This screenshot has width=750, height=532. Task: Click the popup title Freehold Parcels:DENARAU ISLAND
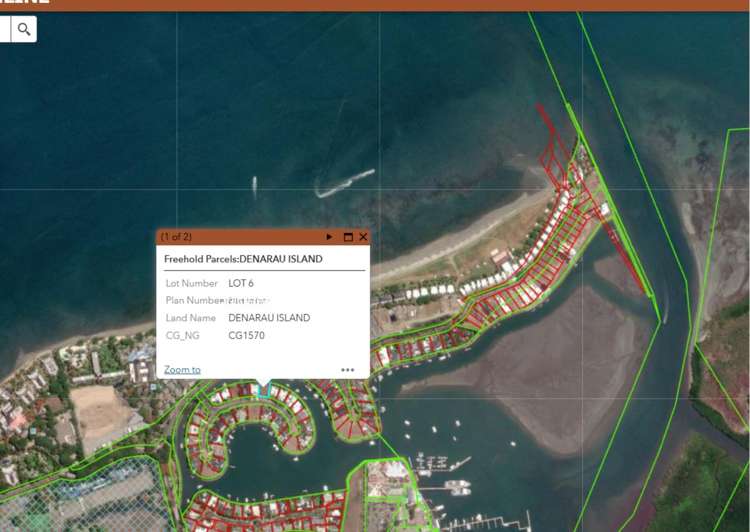click(243, 259)
